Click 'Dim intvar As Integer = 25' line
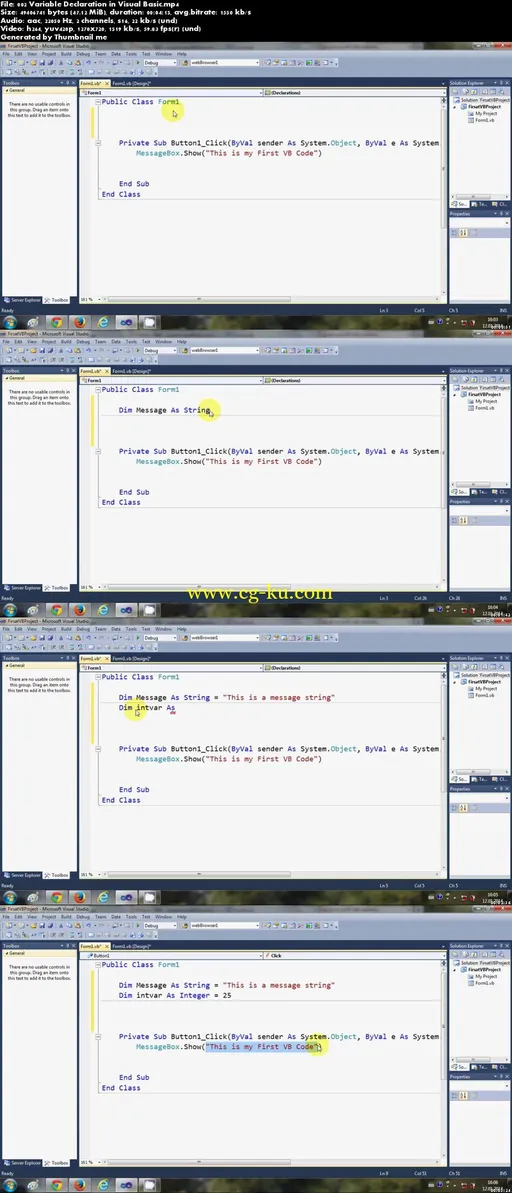This screenshot has width=512, height=1193. point(175,995)
